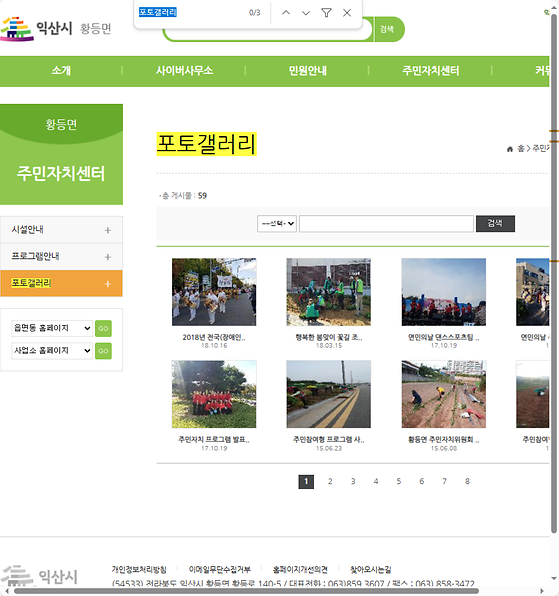Image resolution: width=559 pixels, height=596 pixels.
Task: Click title link 황등면 주민자치위원회
Action: pos(444,440)
